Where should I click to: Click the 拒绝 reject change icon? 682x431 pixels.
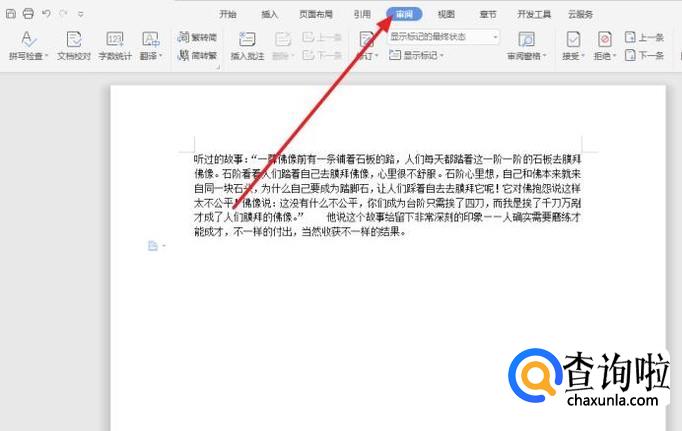(605, 39)
